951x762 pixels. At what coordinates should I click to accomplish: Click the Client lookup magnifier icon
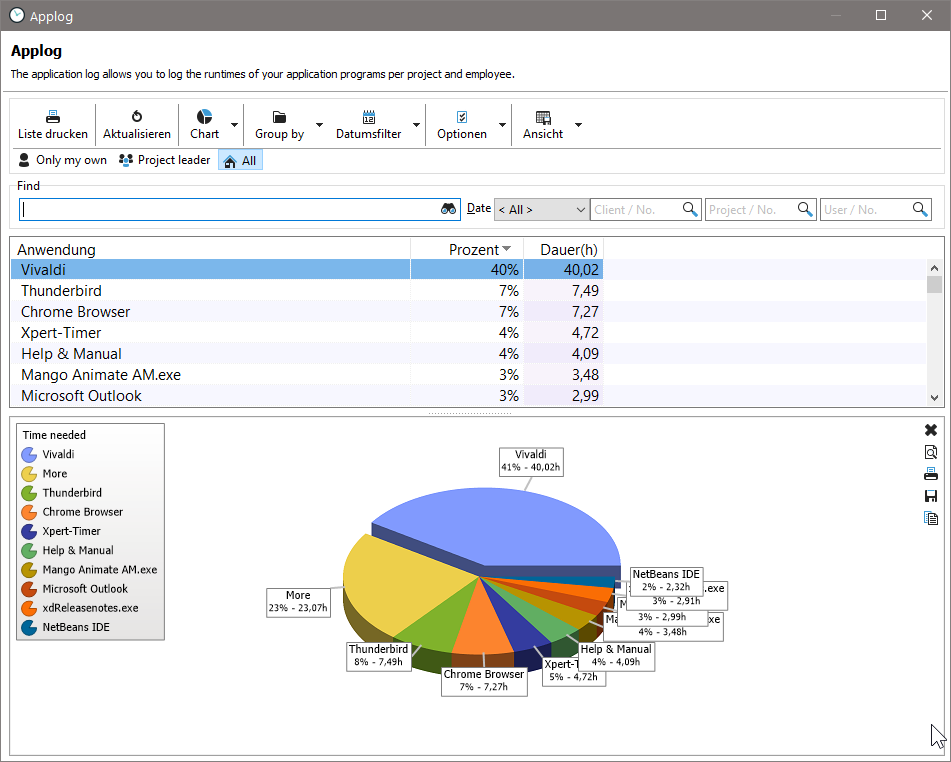point(690,209)
